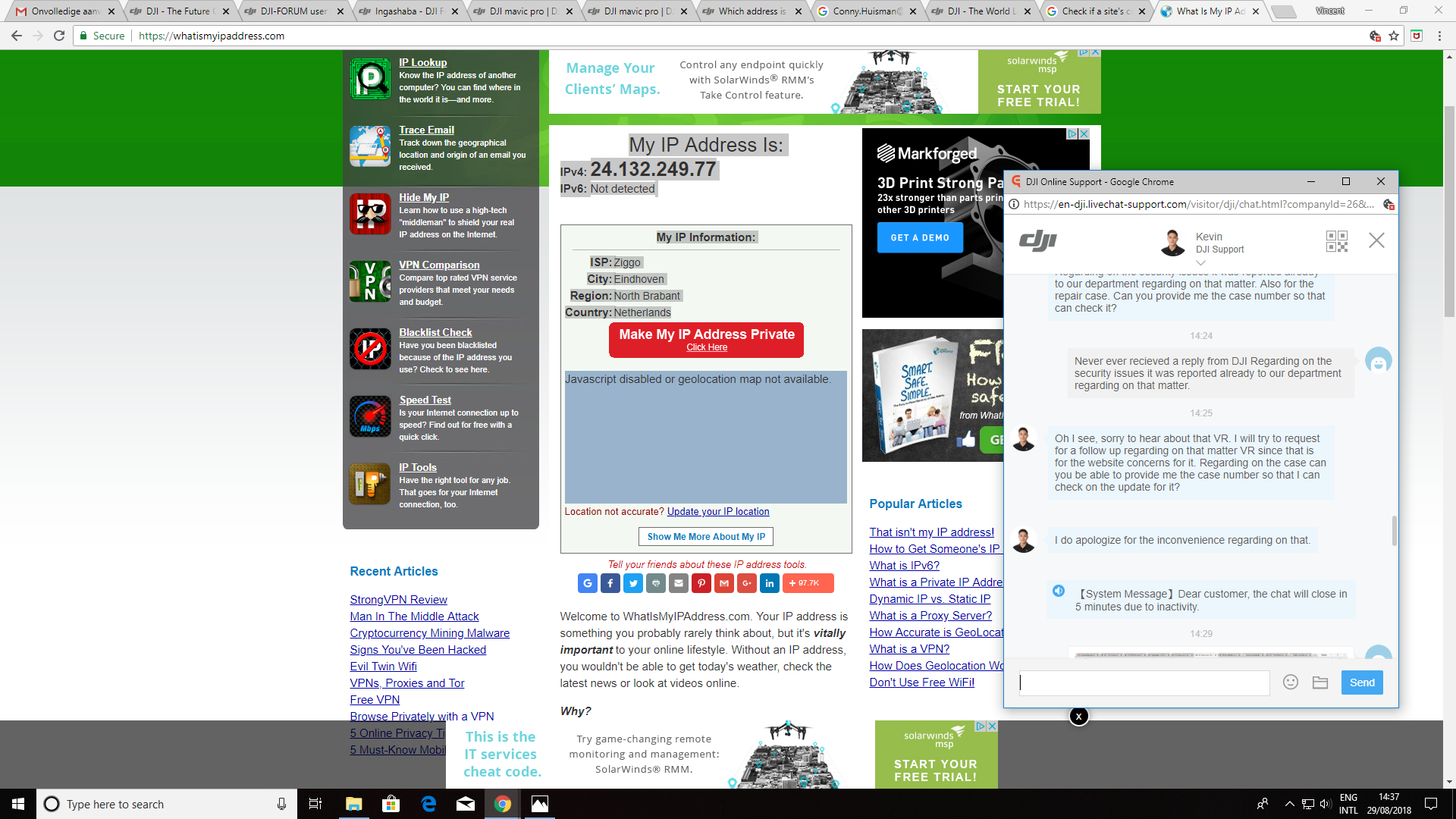1456x819 pixels.
Task: Click the emoji icon in chat
Action: (x=1290, y=682)
